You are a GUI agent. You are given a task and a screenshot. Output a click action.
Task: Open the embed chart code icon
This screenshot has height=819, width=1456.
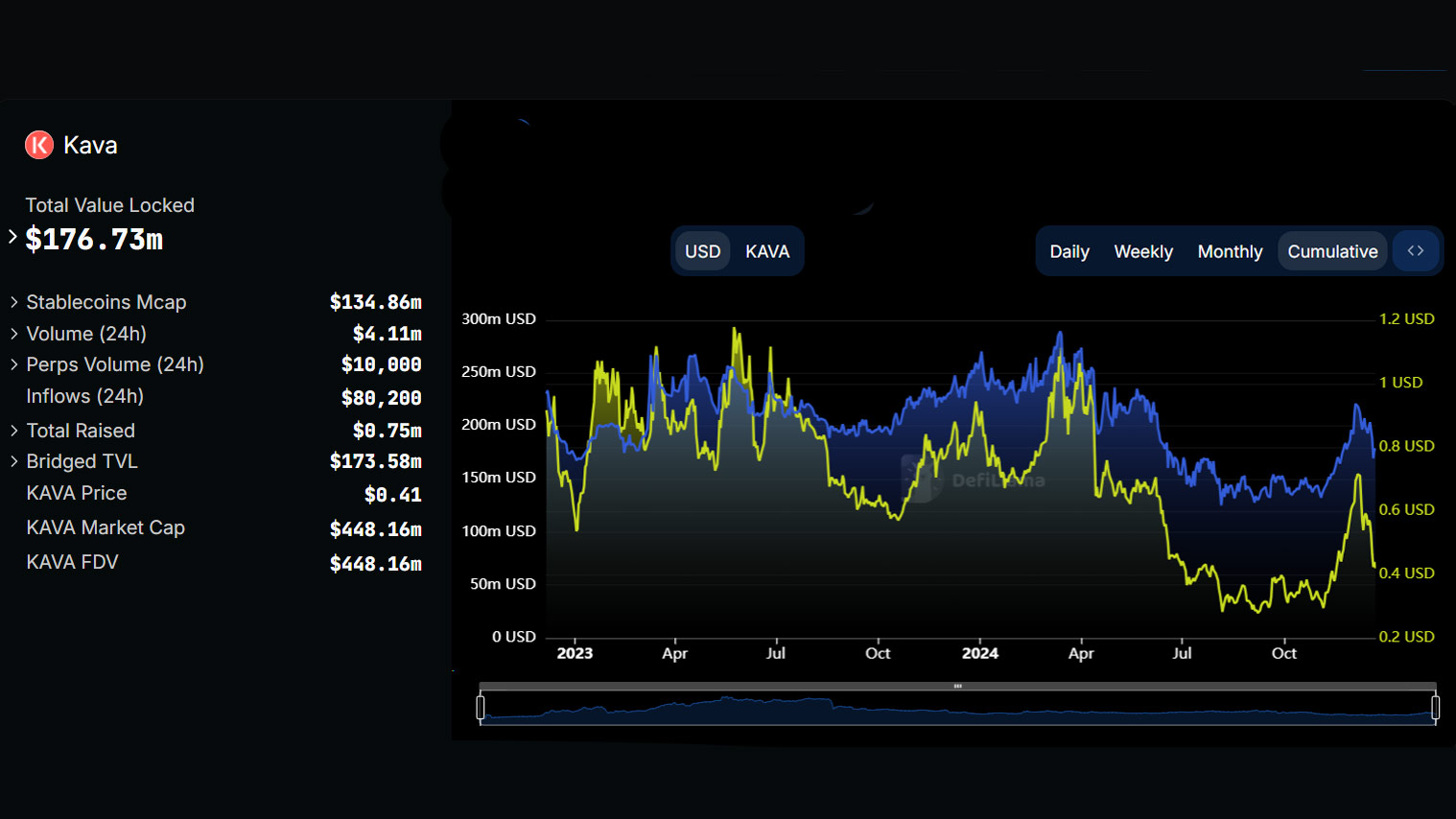click(1416, 251)
